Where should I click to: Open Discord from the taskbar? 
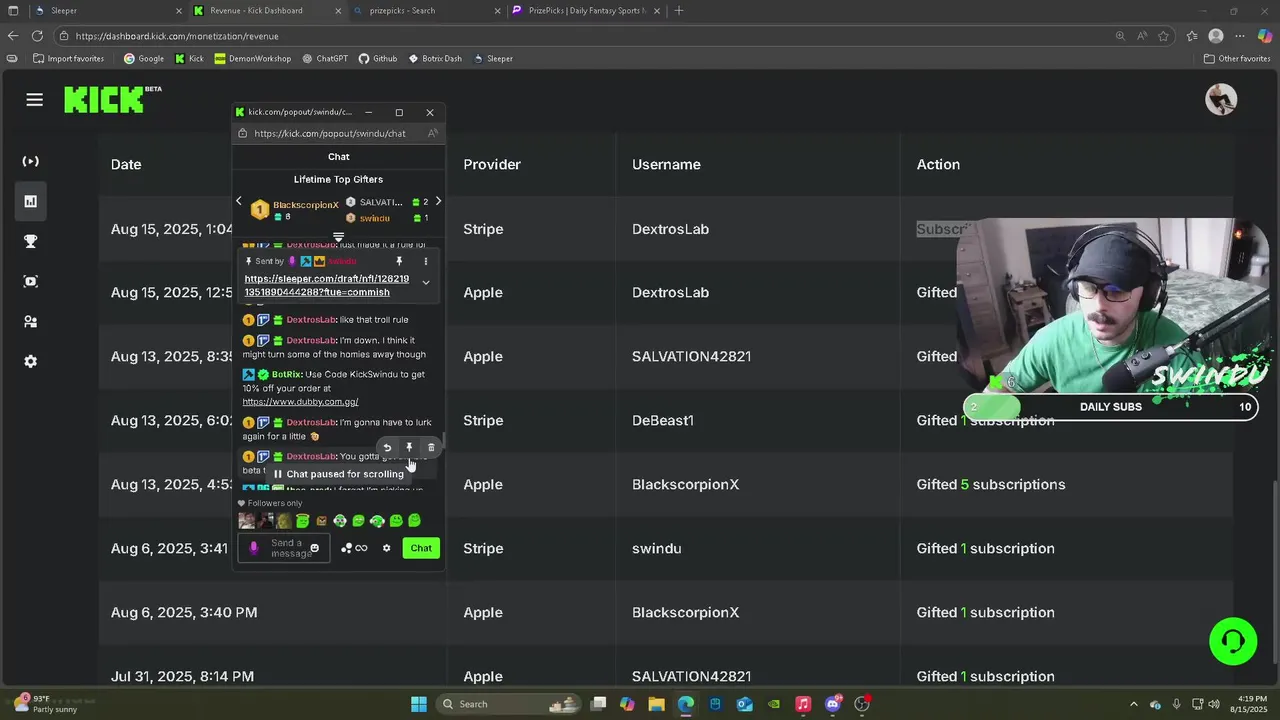pos(832,704)
